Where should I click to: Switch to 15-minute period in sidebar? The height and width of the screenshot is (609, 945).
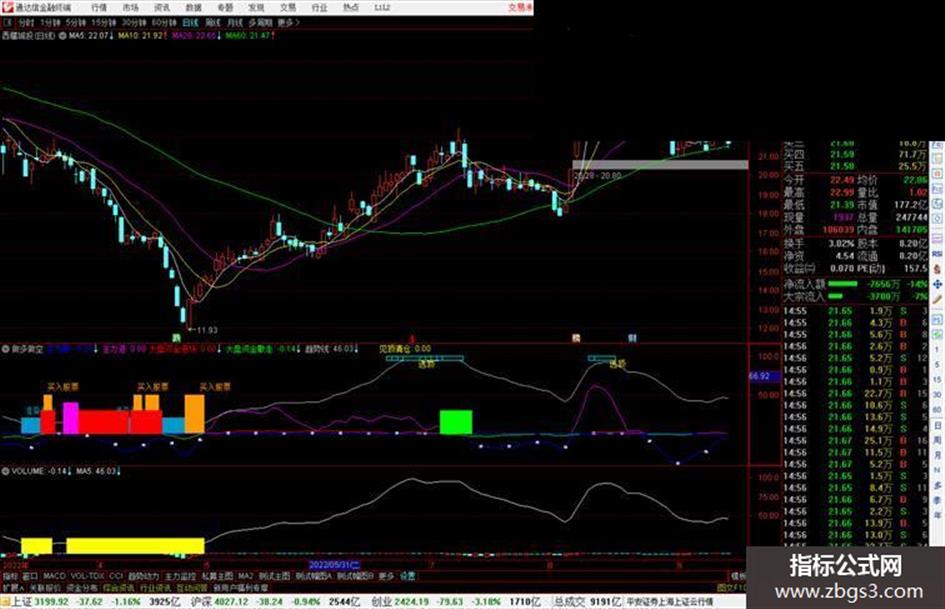click(x=937, y=380)
